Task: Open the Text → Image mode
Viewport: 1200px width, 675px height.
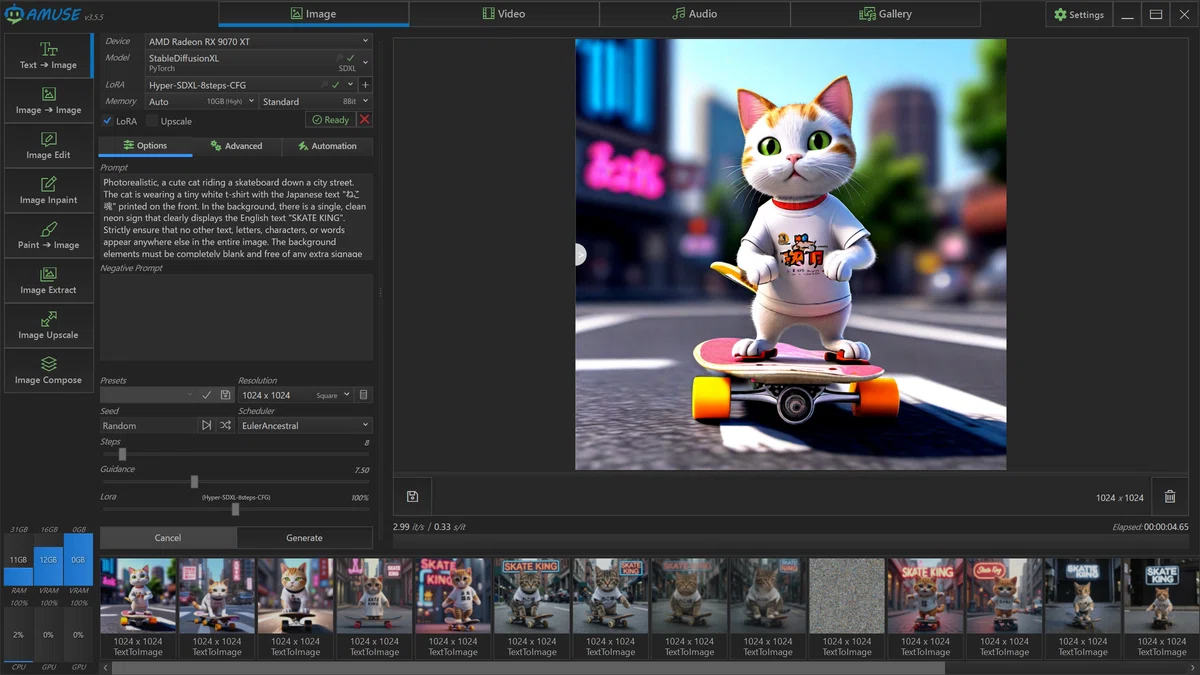Action: 48,55
